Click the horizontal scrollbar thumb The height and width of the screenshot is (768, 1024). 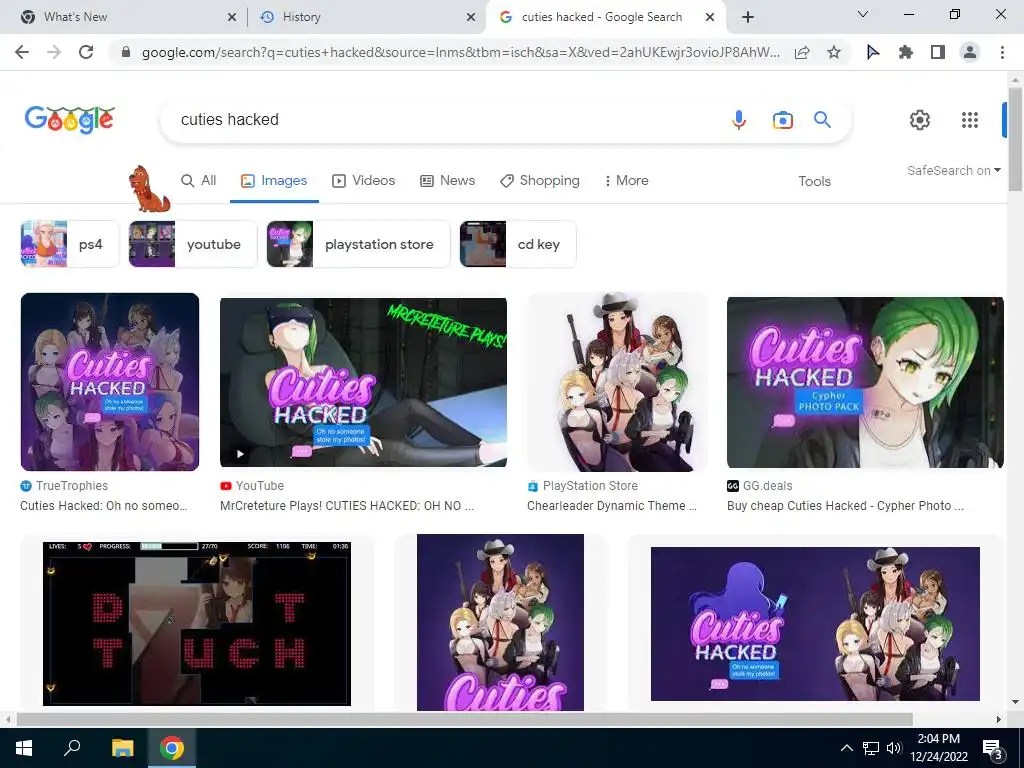(x=464, y=719)
